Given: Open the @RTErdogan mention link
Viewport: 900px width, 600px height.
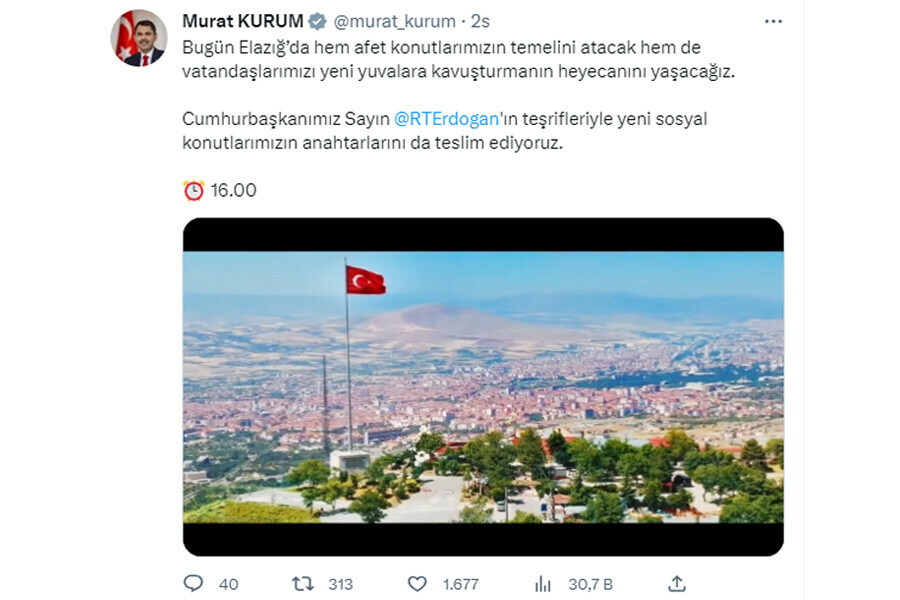Looking at the screenshot, I should (447, 119).
